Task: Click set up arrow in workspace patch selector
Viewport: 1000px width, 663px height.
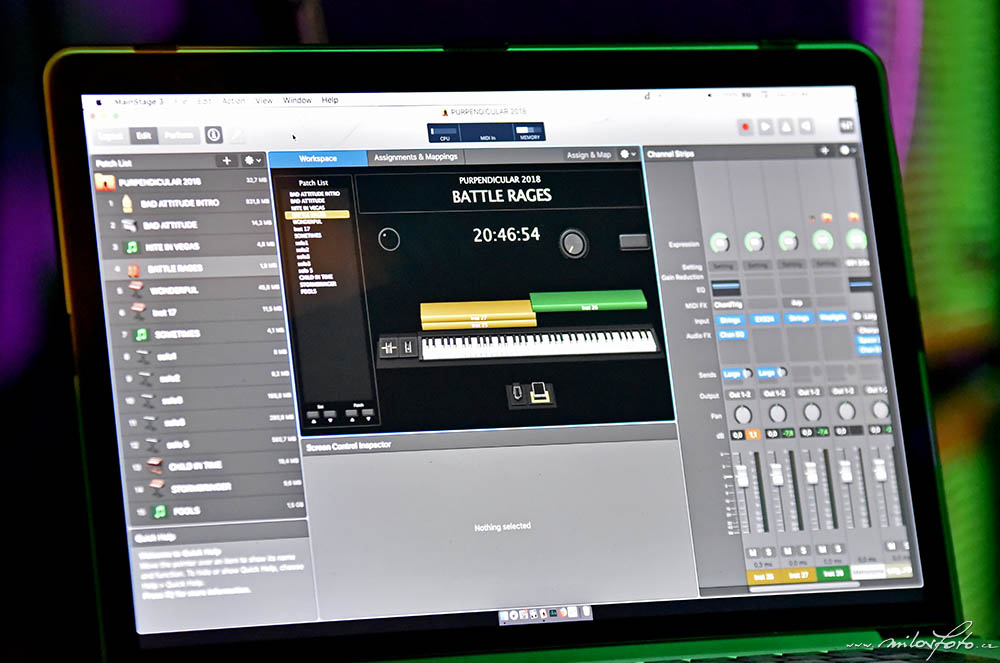Action: [314, 416]
